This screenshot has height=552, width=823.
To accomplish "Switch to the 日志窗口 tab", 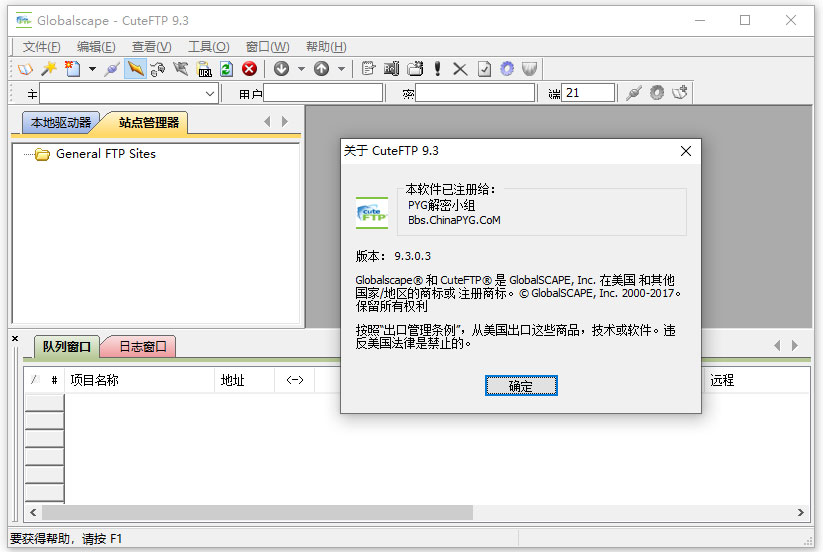I will click(142, 347).
